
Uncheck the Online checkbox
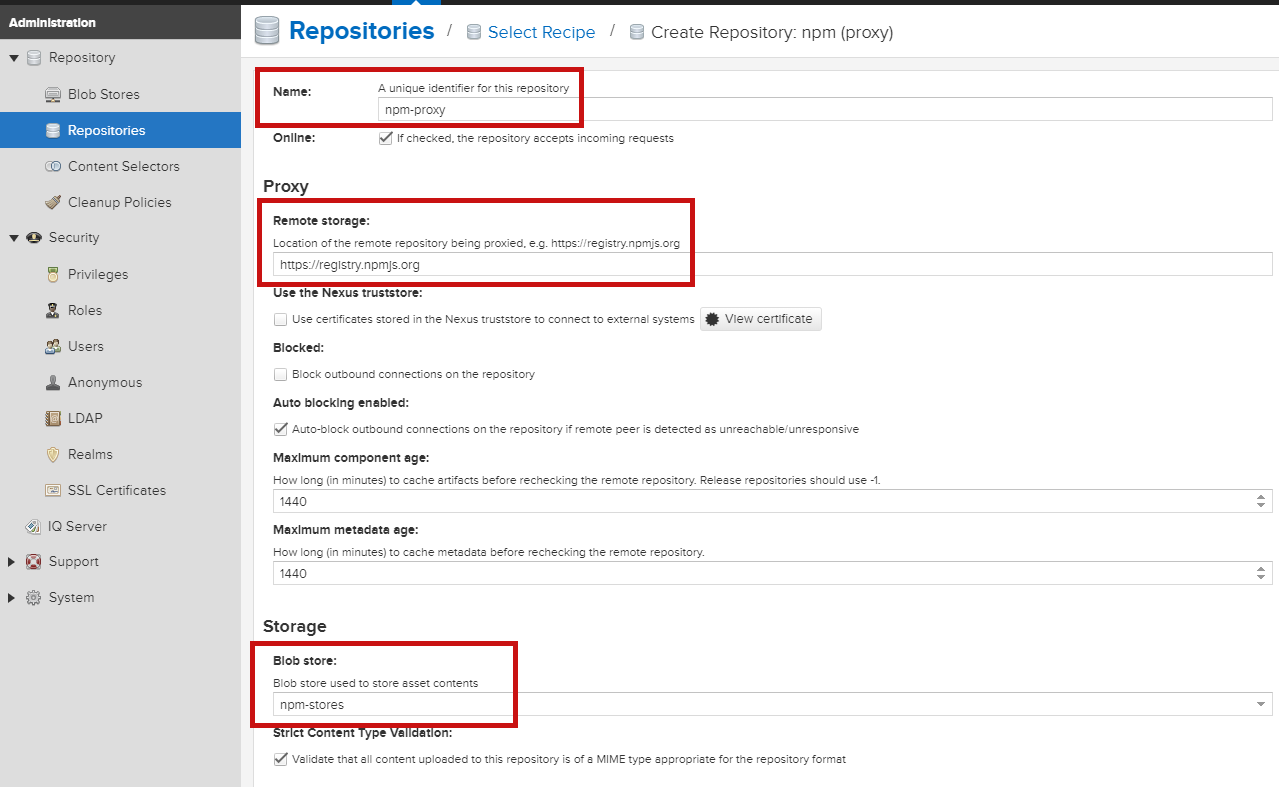385,138
